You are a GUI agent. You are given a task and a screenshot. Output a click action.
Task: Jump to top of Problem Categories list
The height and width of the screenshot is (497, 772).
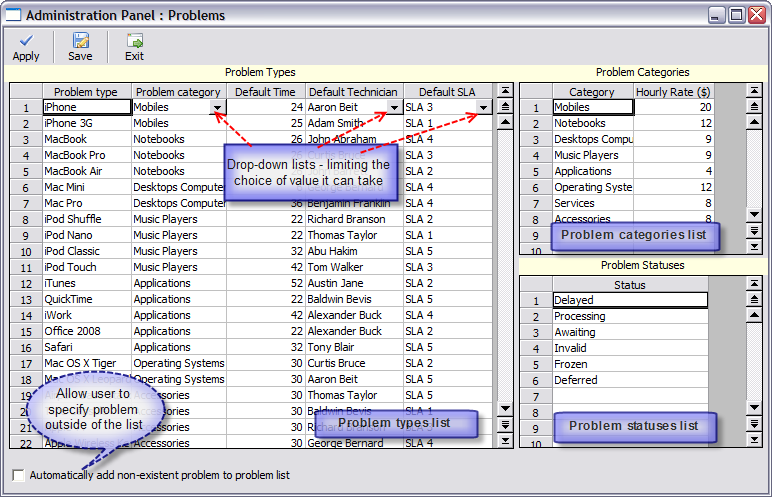tap(754, 91)
